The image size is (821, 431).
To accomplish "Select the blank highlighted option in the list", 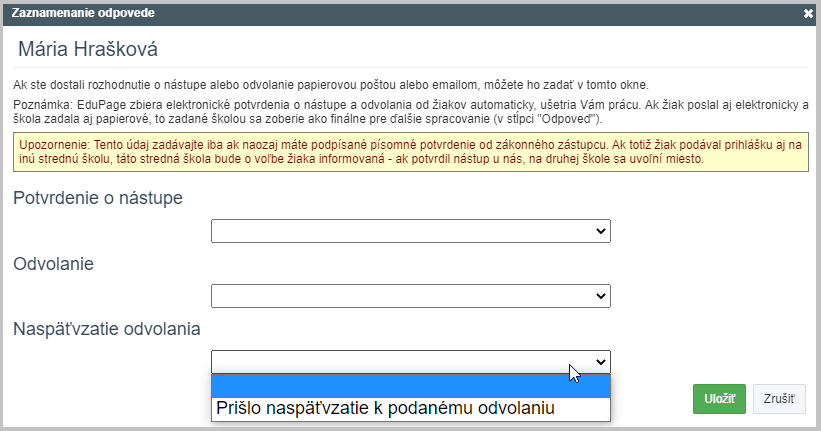I will 410,386.
